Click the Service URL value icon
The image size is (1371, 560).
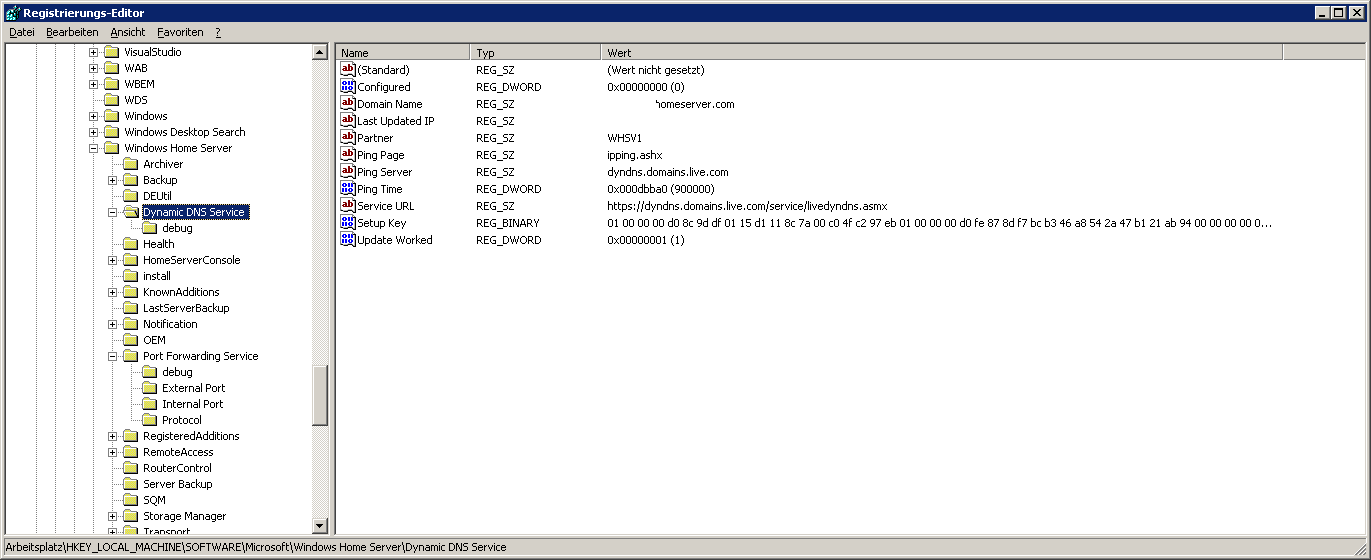pos(348,206)
